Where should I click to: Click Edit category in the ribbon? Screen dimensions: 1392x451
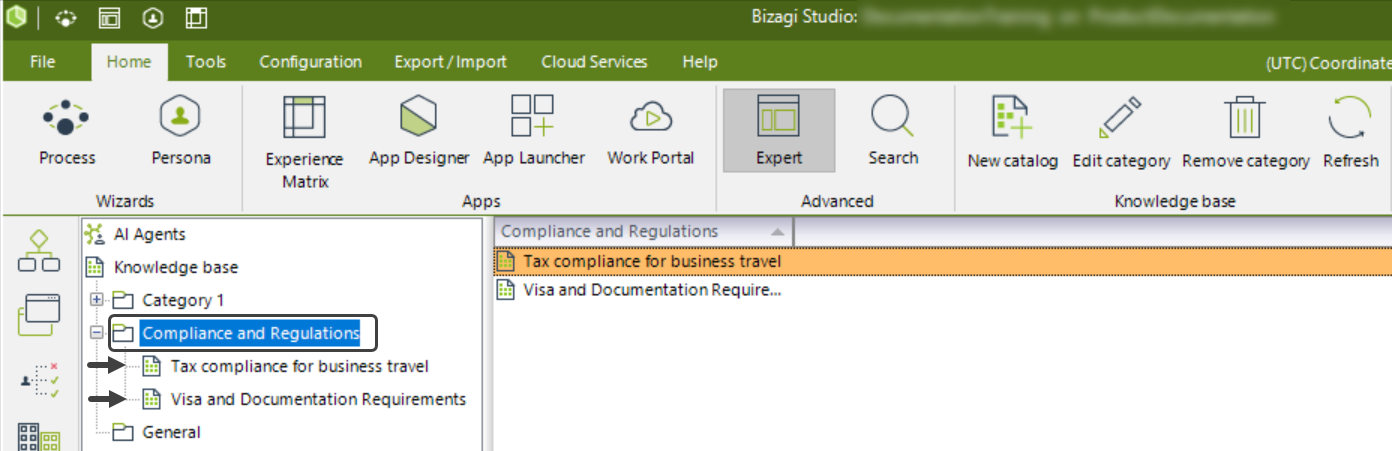pyautogui.click(x=1120, y=133)
